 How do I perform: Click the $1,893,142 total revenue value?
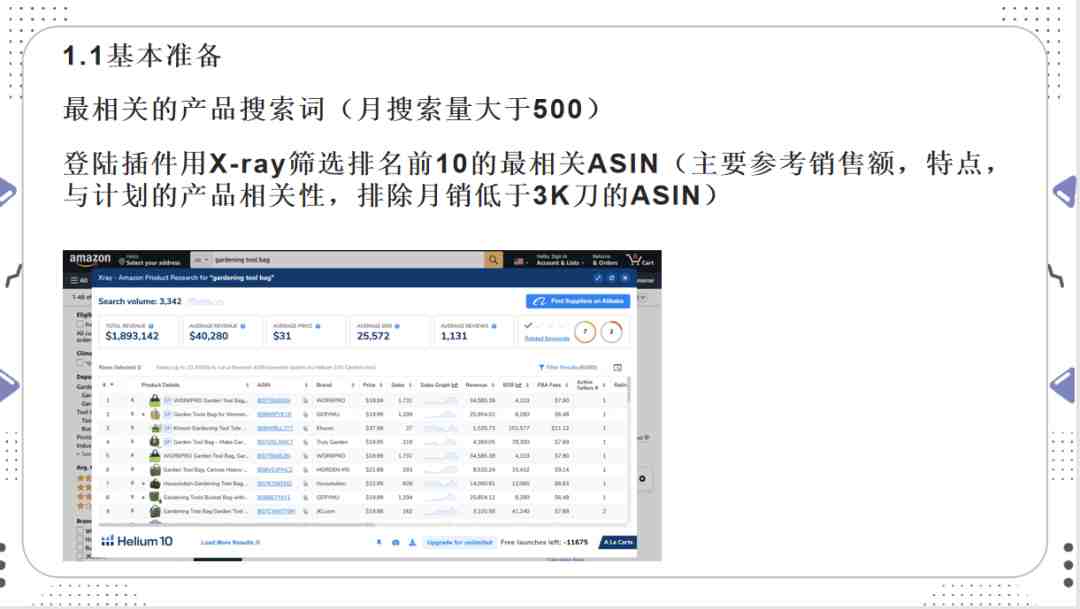132,336
